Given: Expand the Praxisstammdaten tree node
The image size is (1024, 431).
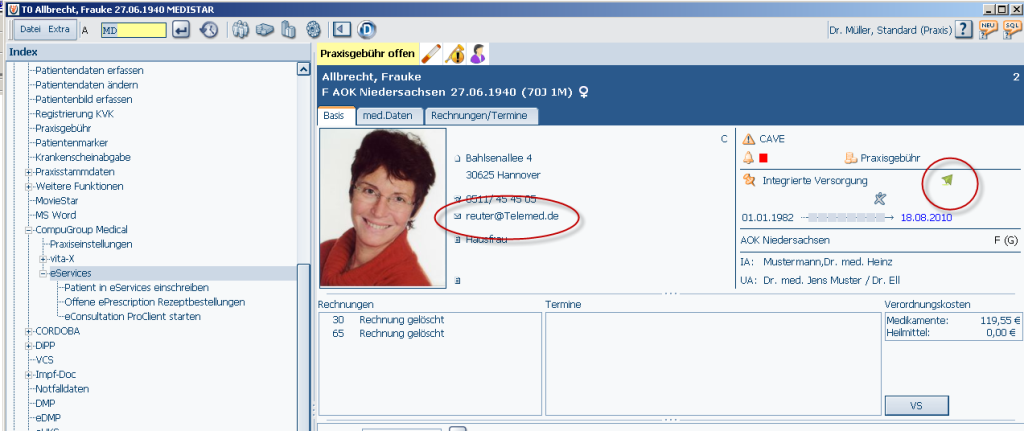Looking at the screenshot, I should 29,172.
